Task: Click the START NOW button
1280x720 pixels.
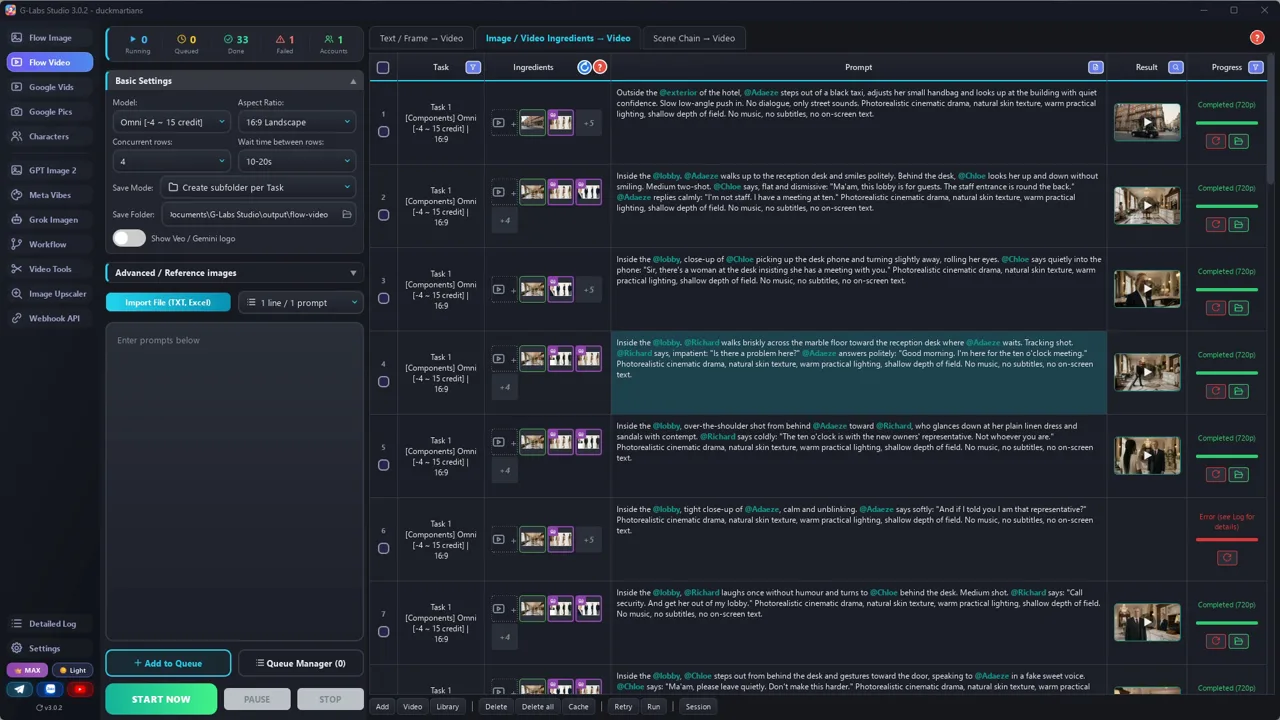Action: 161,699
